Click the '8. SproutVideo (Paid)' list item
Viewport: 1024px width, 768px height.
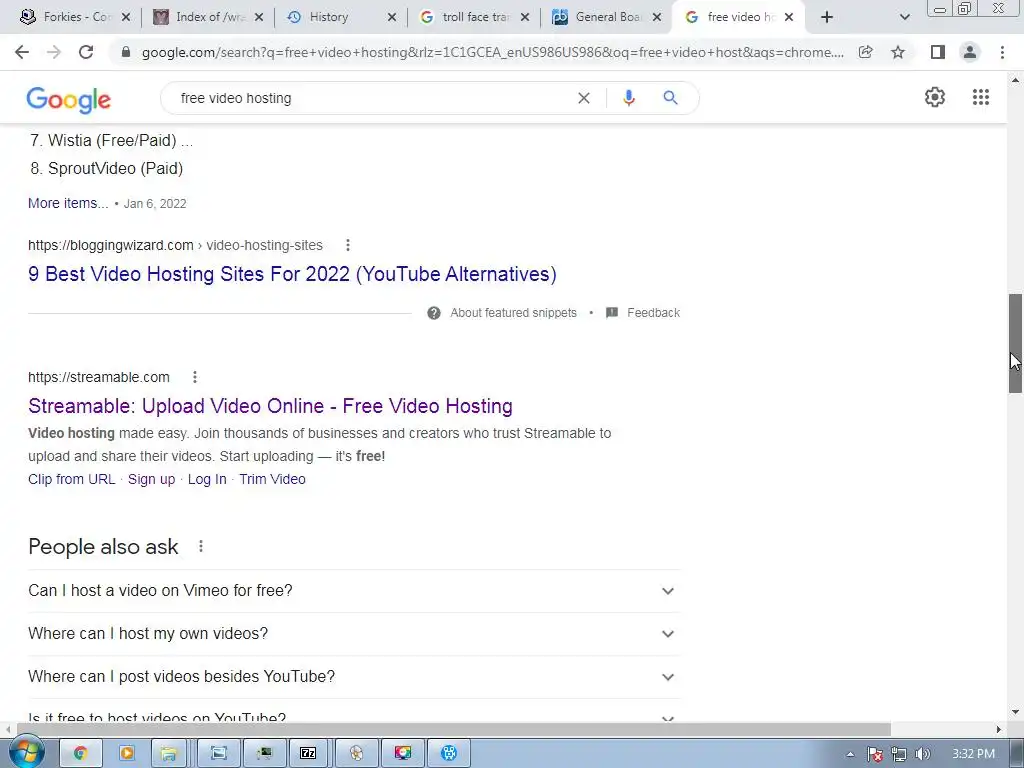106,168
